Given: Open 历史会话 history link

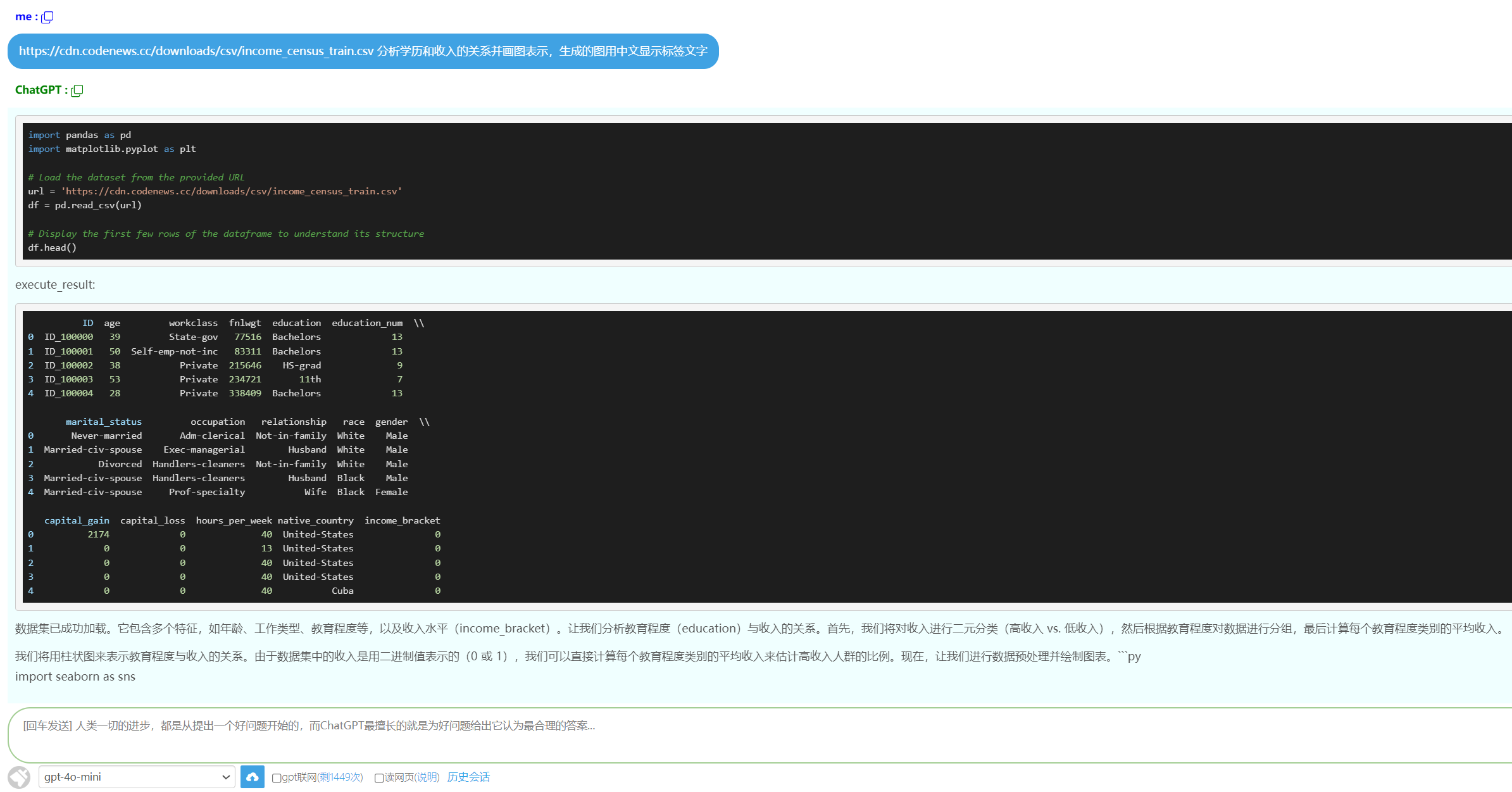Looking at the screenshot, I should (x=468, y=777).
